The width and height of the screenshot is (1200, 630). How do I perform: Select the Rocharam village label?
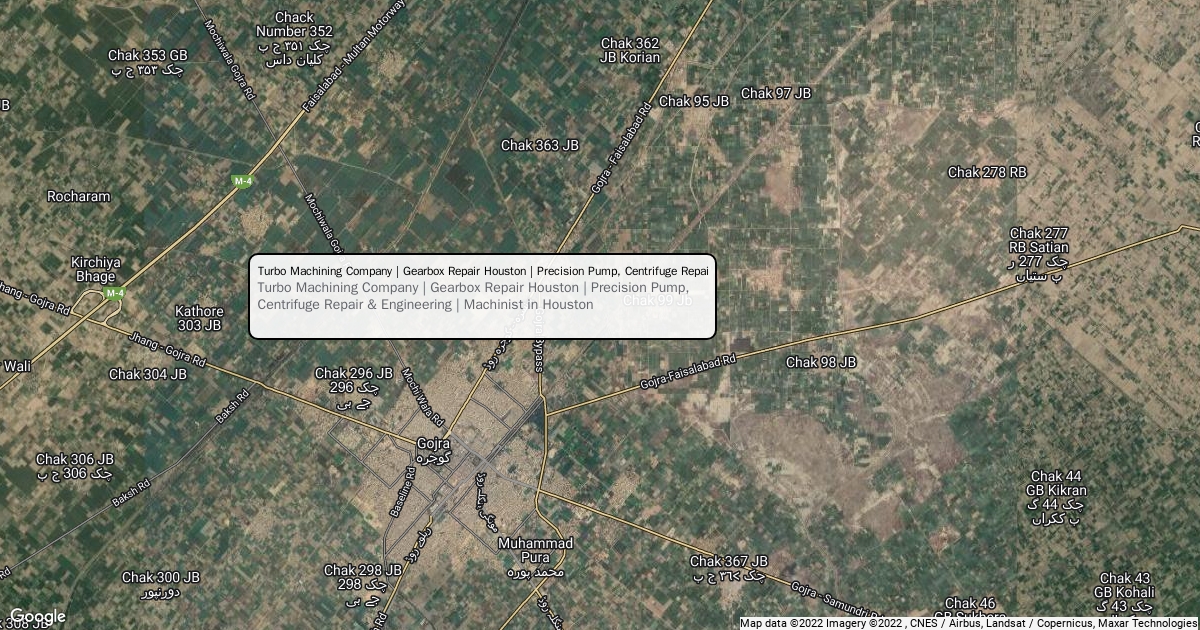[x=79, y=196]
